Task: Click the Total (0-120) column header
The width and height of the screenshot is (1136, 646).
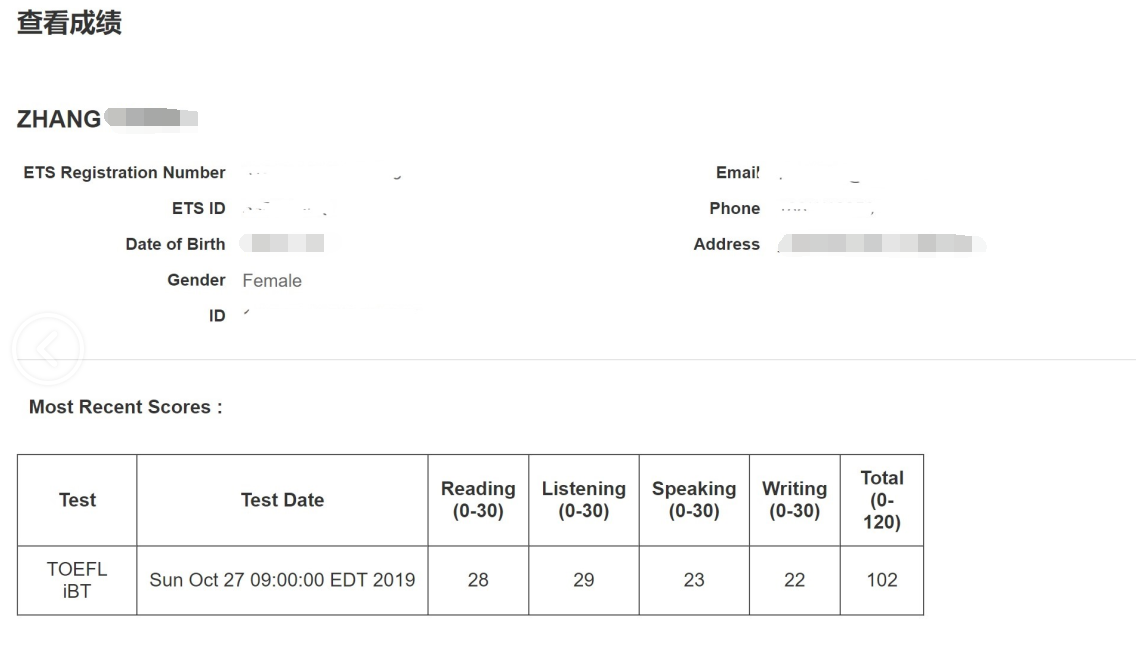Action: point(882,500)
